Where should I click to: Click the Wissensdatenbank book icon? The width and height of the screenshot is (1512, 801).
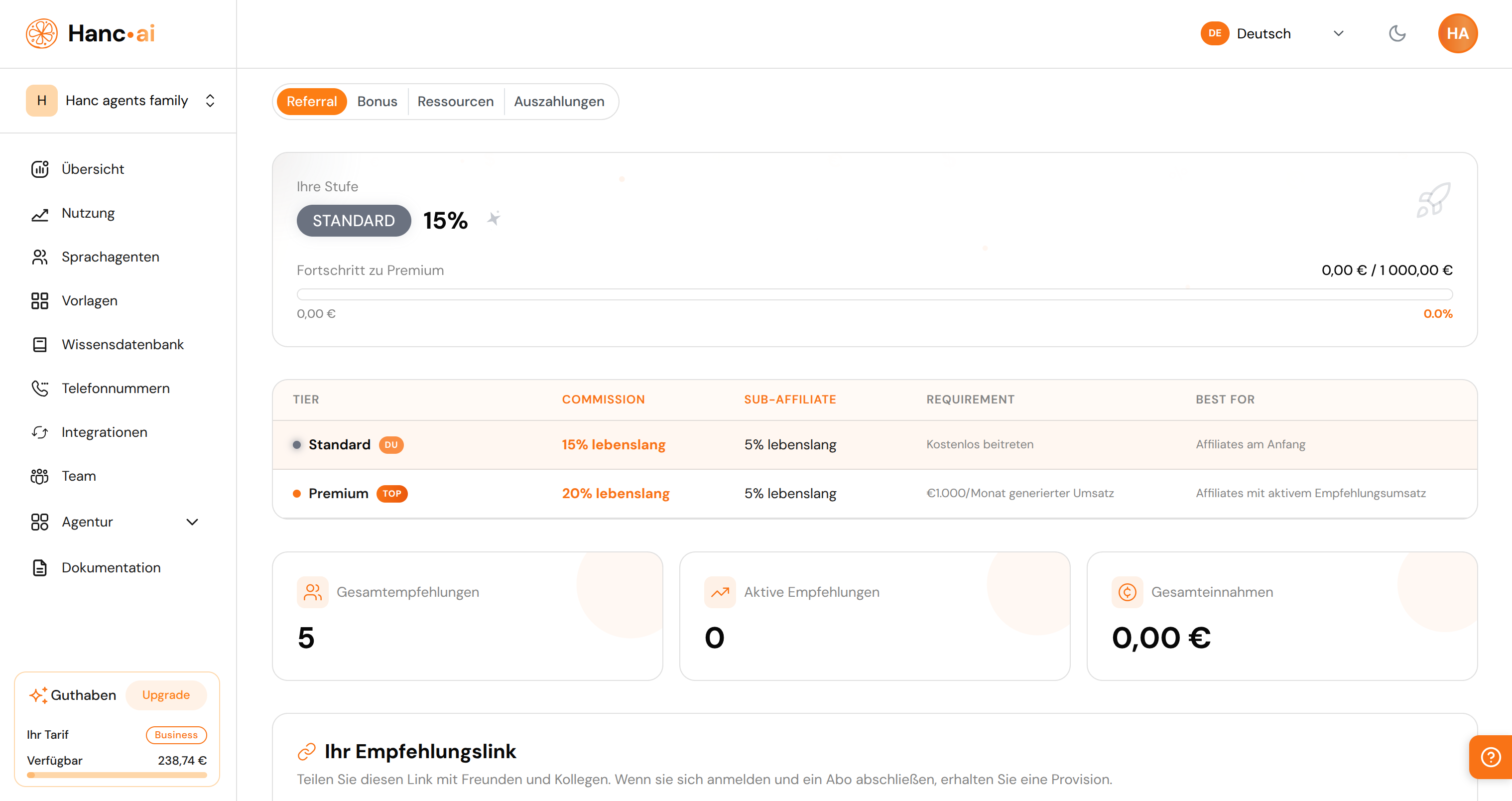(x=39, y=345)
